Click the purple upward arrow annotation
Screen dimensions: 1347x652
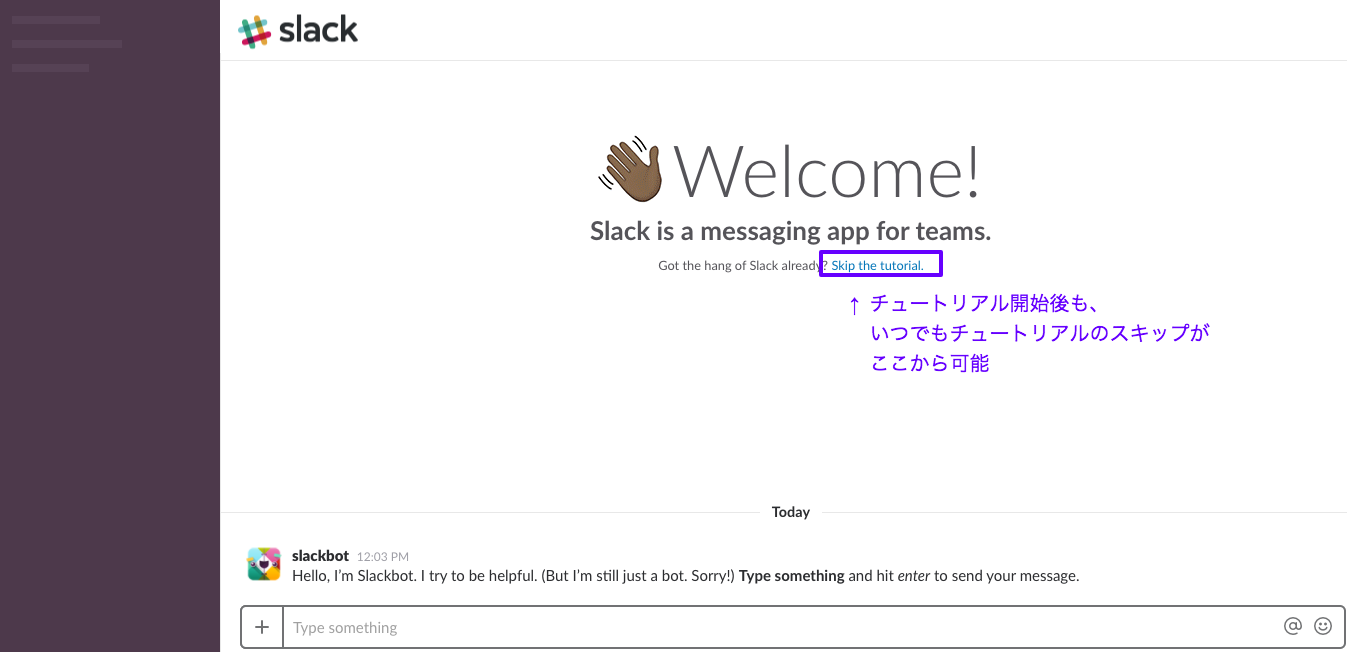854,305
